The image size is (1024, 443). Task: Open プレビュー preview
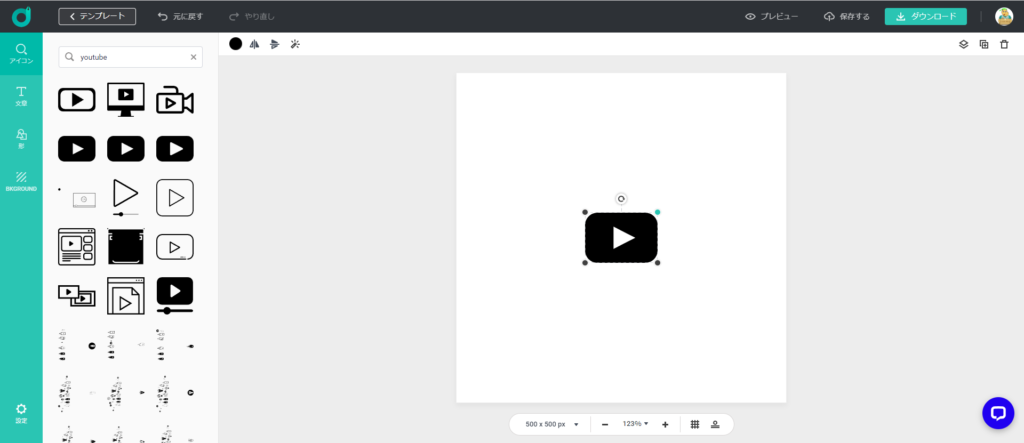coord(771,16)
